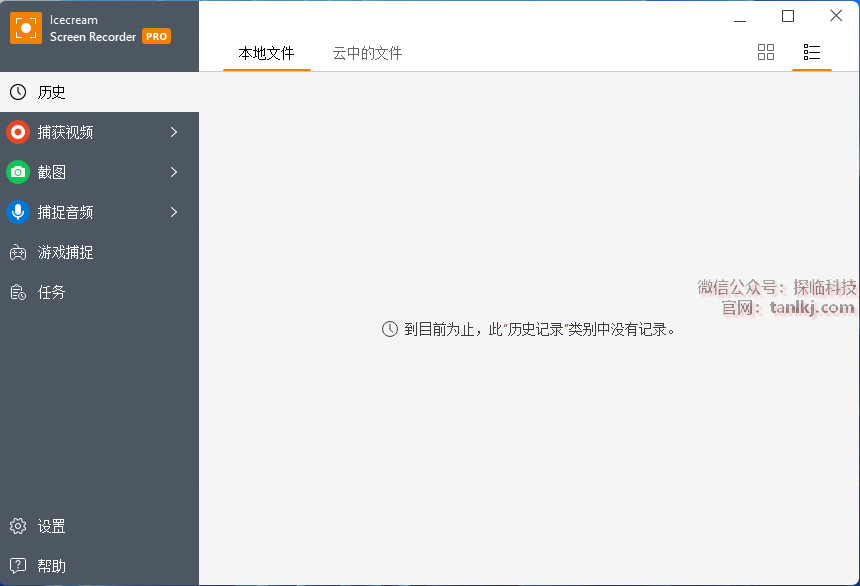Open 游戏捕捉 game capture mode

(x=65, y=252)
